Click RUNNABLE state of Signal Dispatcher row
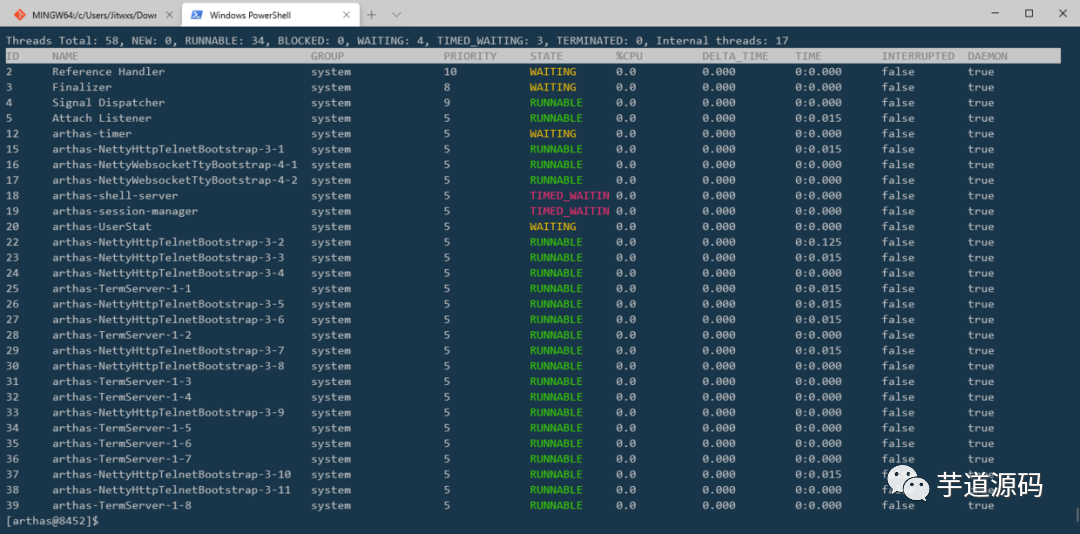Screen dimensions: 1080x534 556,103
